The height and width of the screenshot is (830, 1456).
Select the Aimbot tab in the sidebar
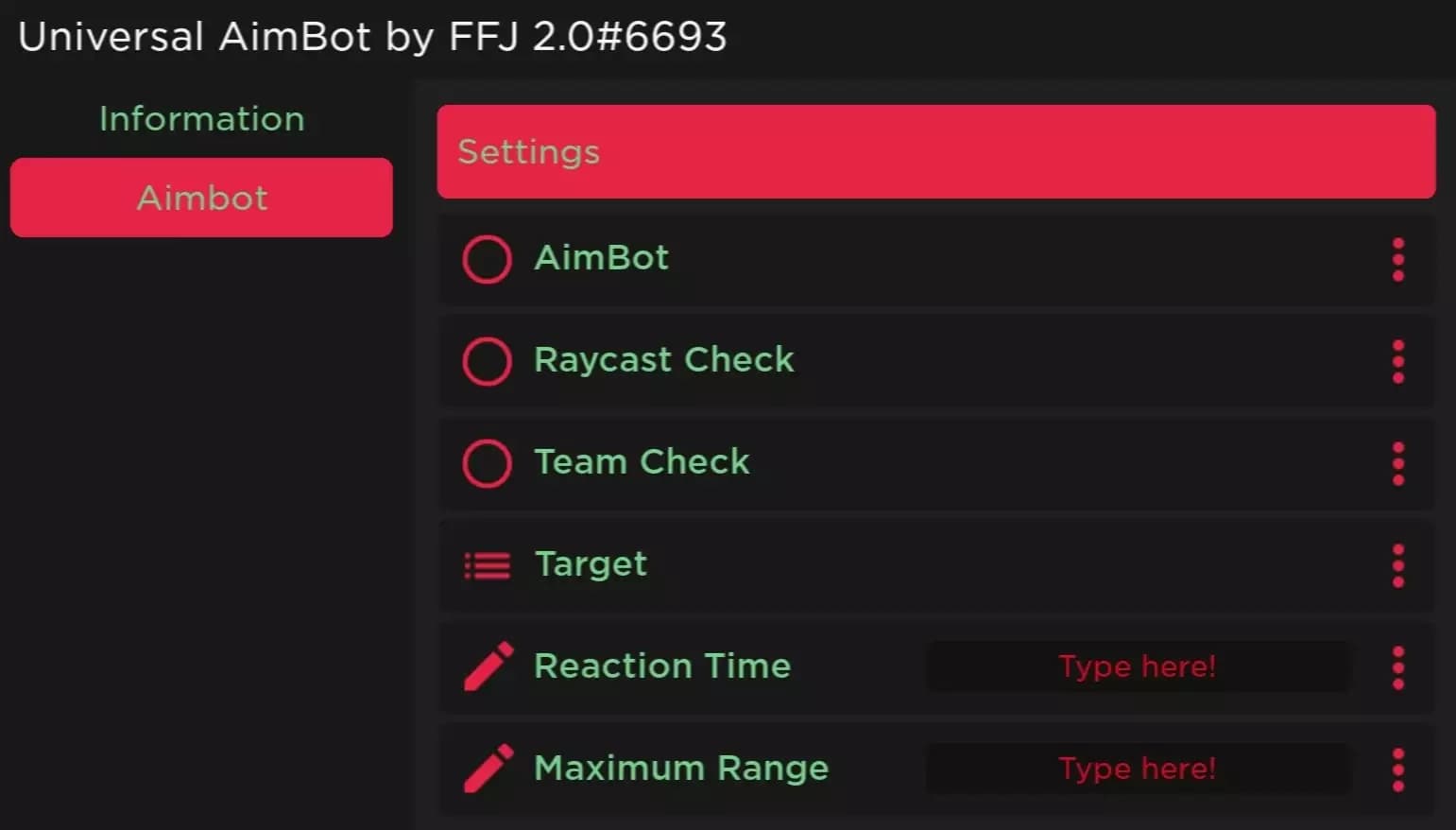[x=201, y=198]
